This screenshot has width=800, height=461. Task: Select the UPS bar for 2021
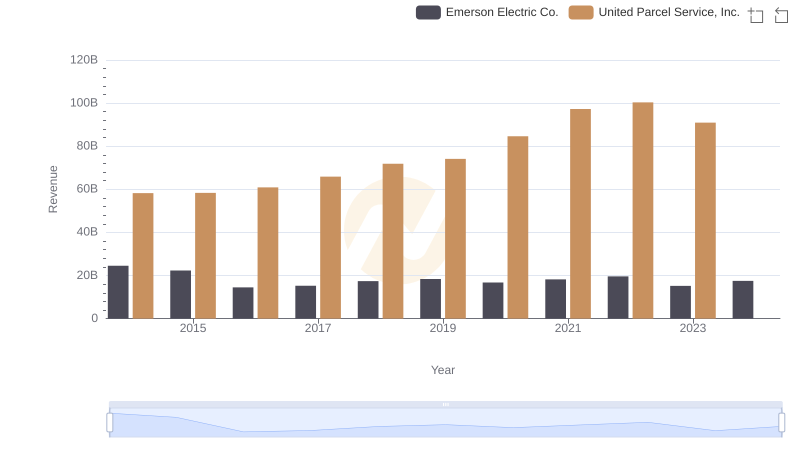(x=581, y=214)
